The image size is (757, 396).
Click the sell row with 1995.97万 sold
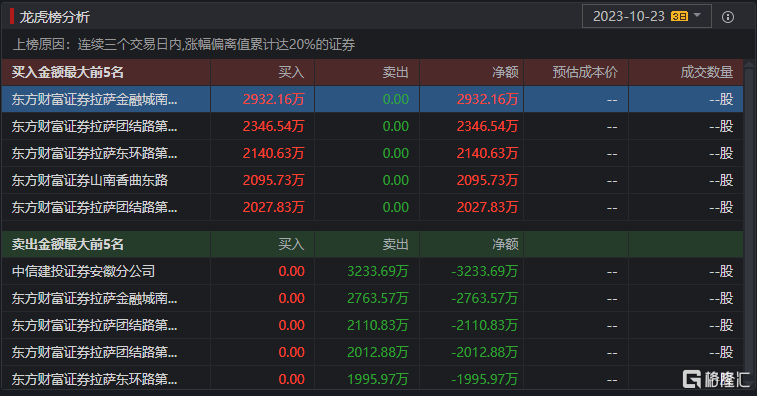372,380
